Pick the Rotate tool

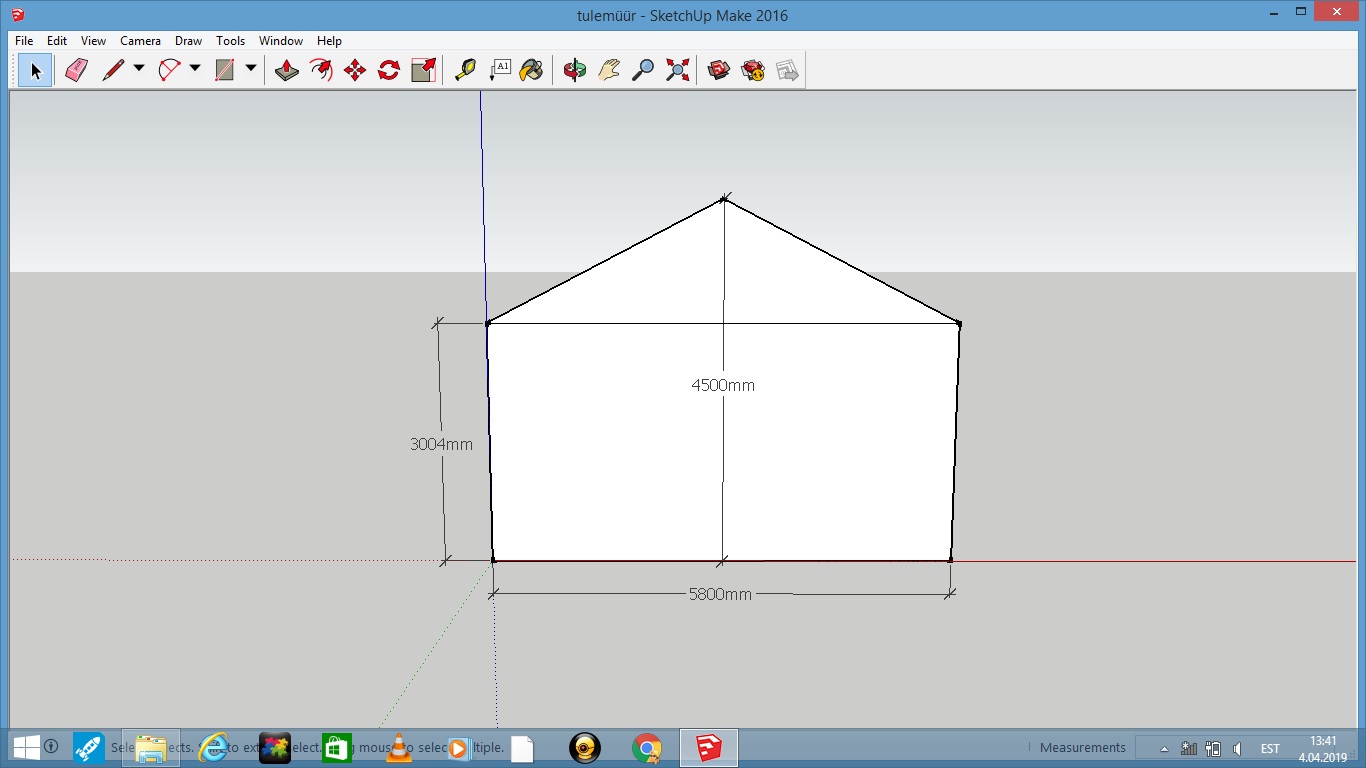[389, 70]
